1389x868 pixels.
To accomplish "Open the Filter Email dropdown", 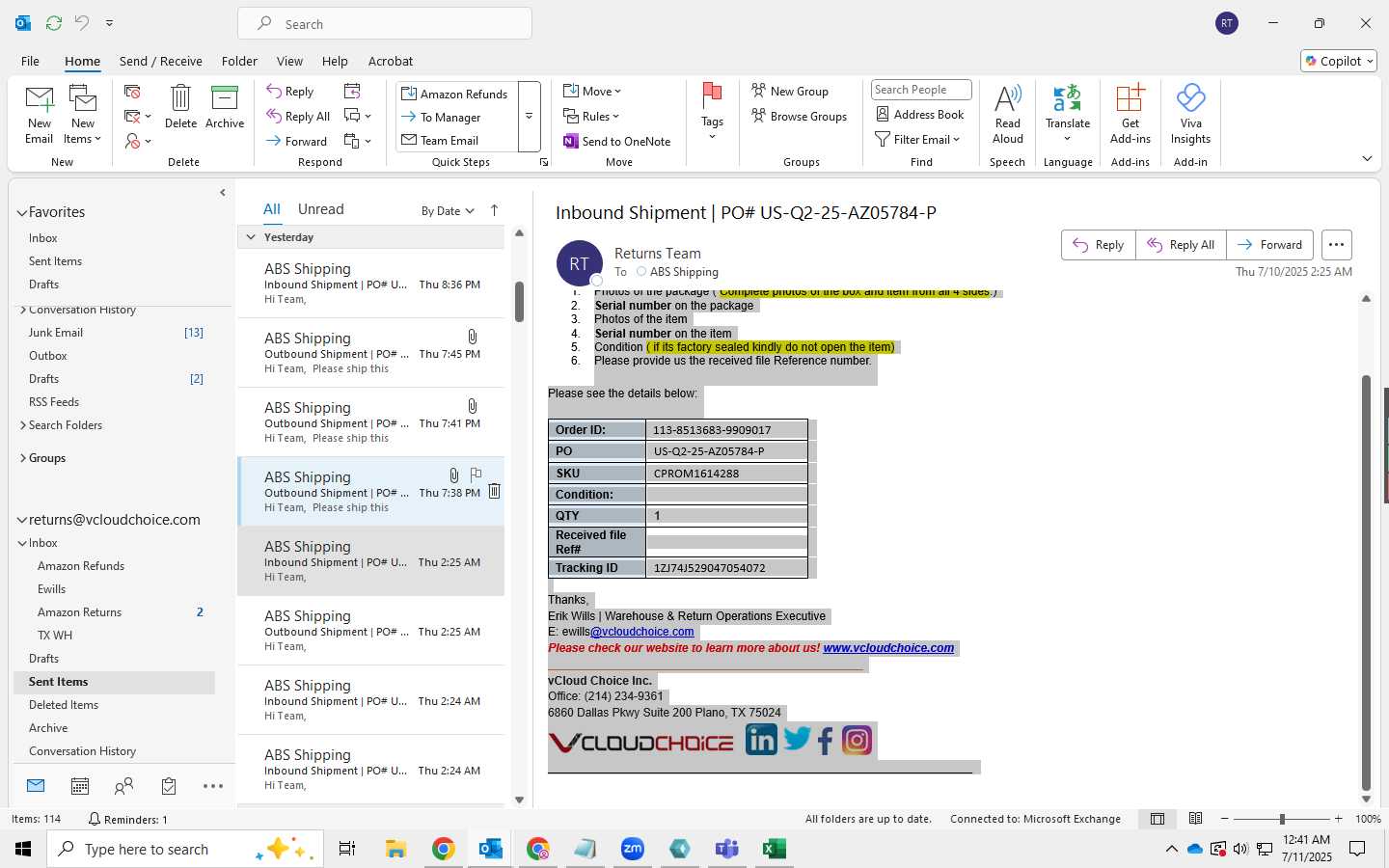I will tap(917, 140).
